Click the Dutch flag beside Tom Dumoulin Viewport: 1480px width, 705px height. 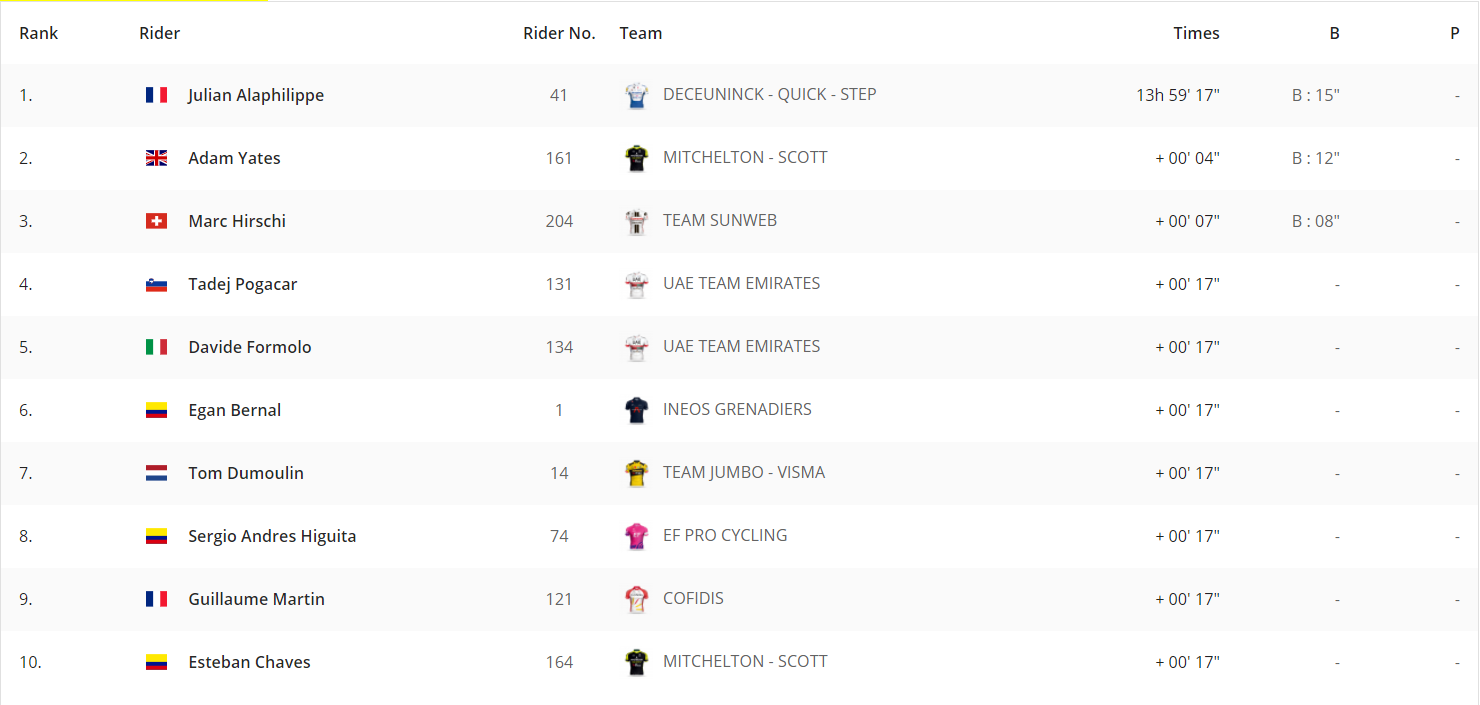156,473
